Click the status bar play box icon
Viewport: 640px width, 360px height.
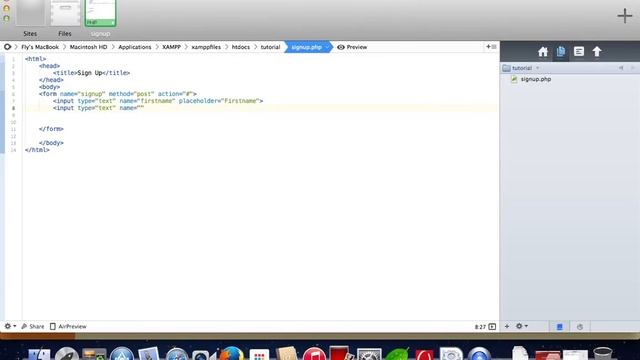(x=492, y=327)
